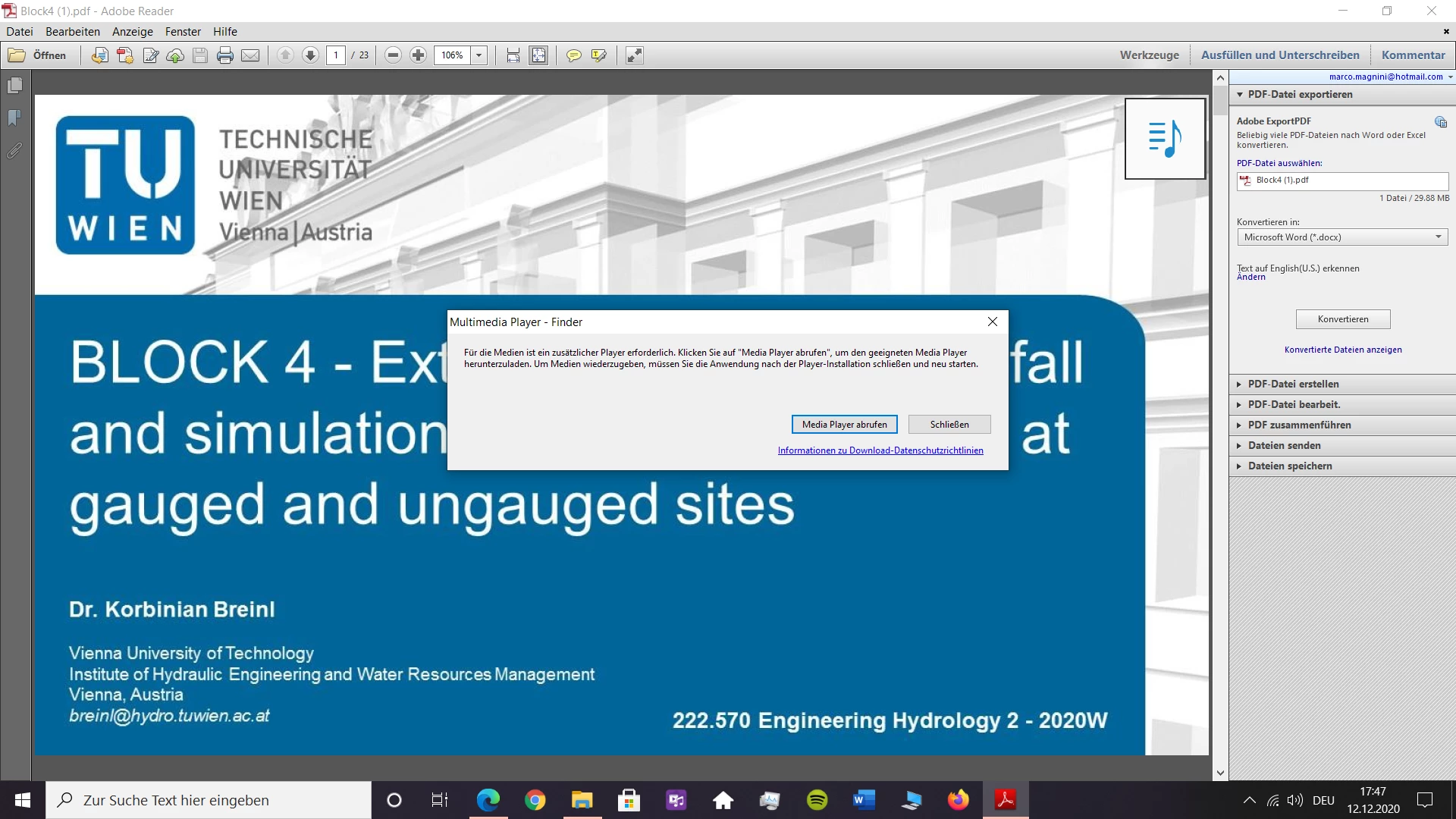1456x819 pixels.
Task: Open the bookmarks panel icon
Action: 14,118
